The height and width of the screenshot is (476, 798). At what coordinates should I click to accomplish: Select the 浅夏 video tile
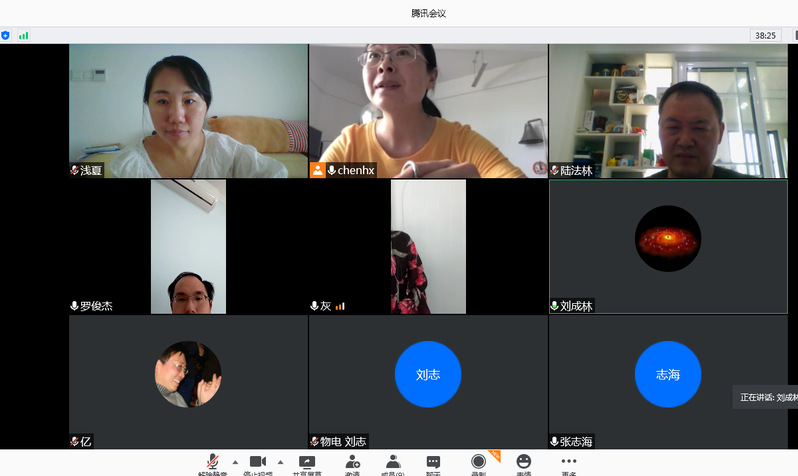tap(188, 110)
